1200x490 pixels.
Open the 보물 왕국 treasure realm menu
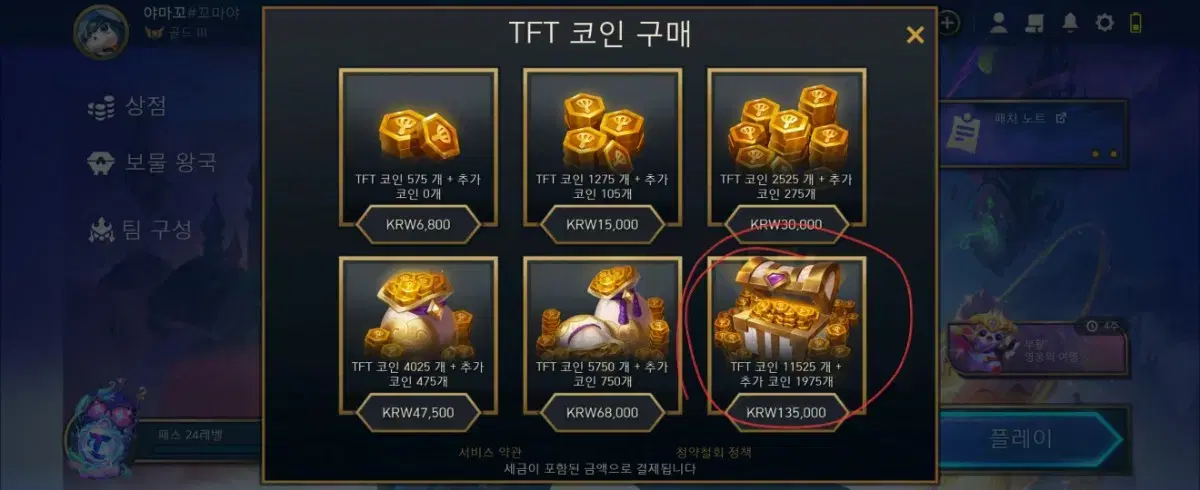pyautogui.click(x=151, y=163)
